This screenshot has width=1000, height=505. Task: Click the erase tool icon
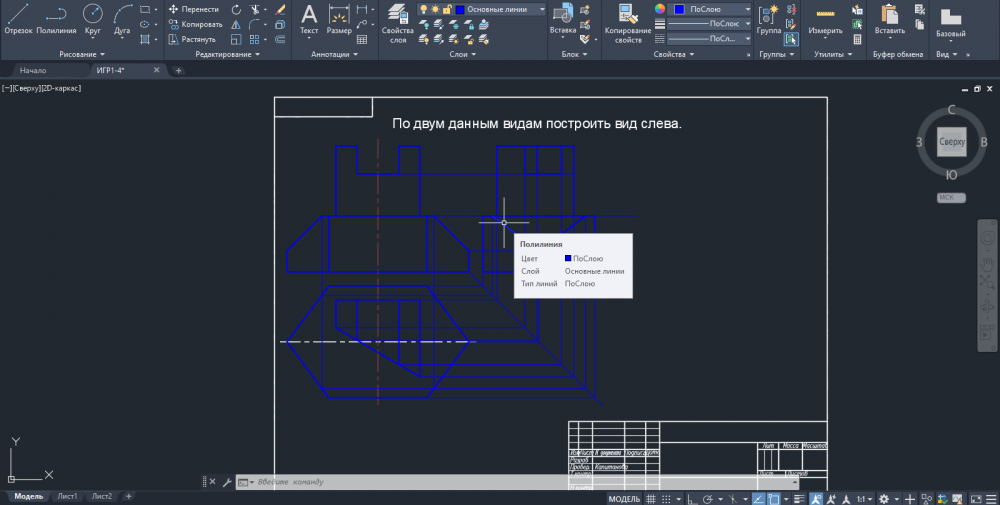pos(279,10)
